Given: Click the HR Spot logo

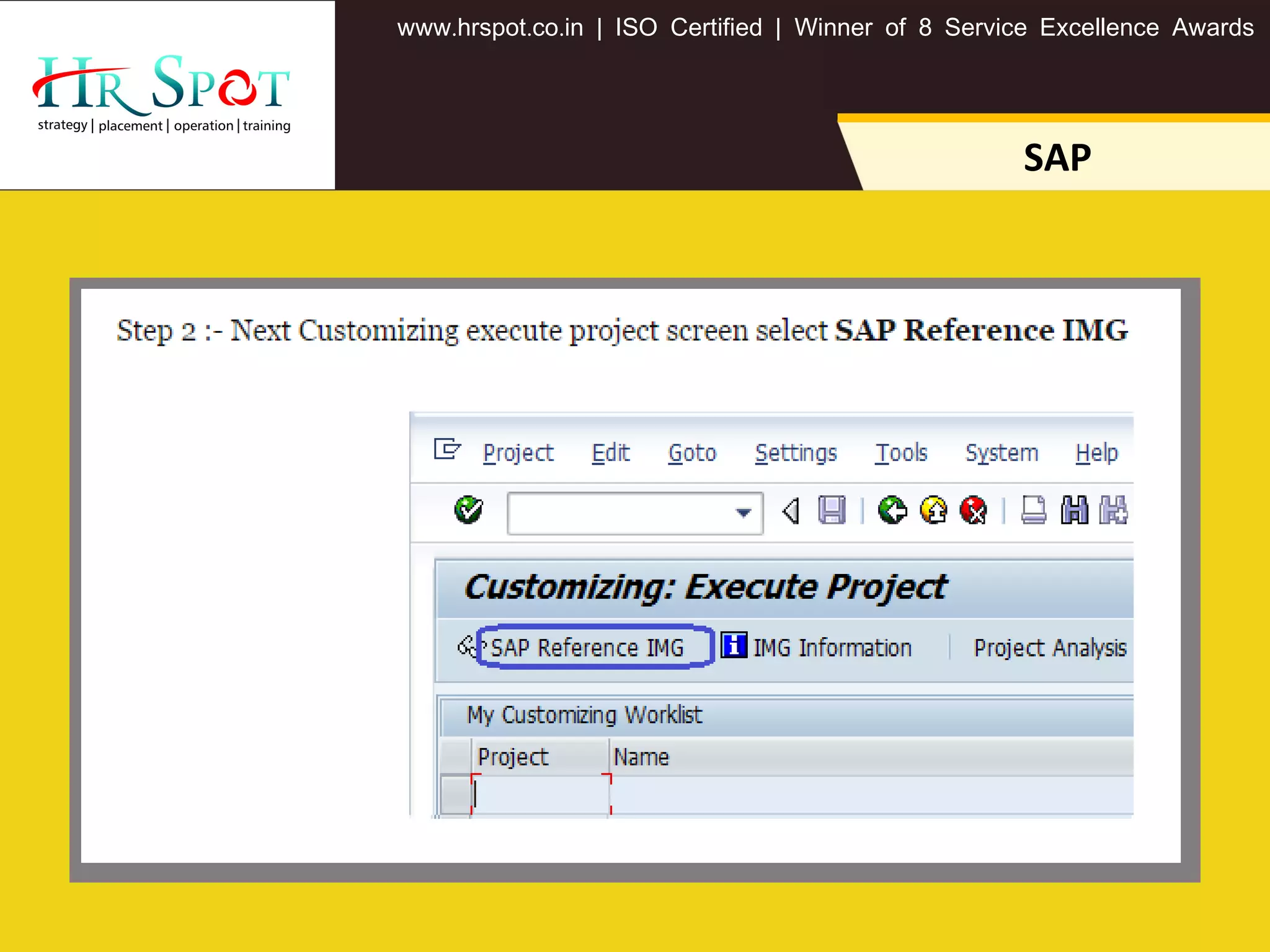Looking at the screenshot, I should [162, 93].
